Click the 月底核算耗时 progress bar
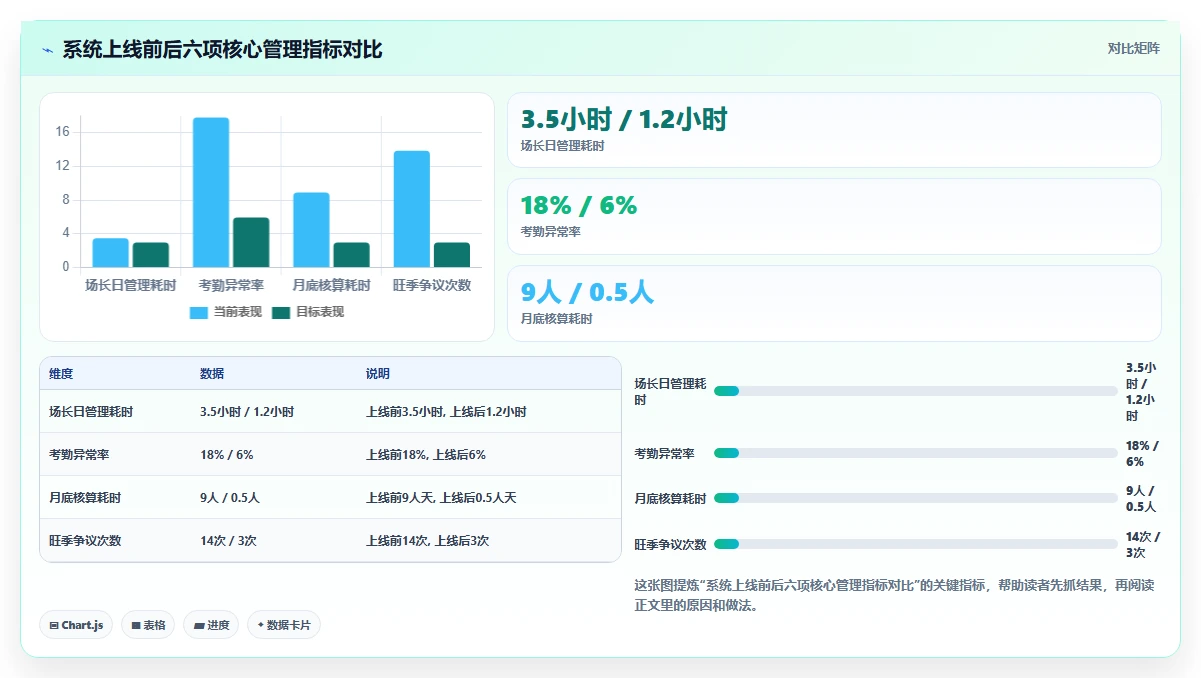The height and width of the screenshot is (678, 1201). [915, 498]
